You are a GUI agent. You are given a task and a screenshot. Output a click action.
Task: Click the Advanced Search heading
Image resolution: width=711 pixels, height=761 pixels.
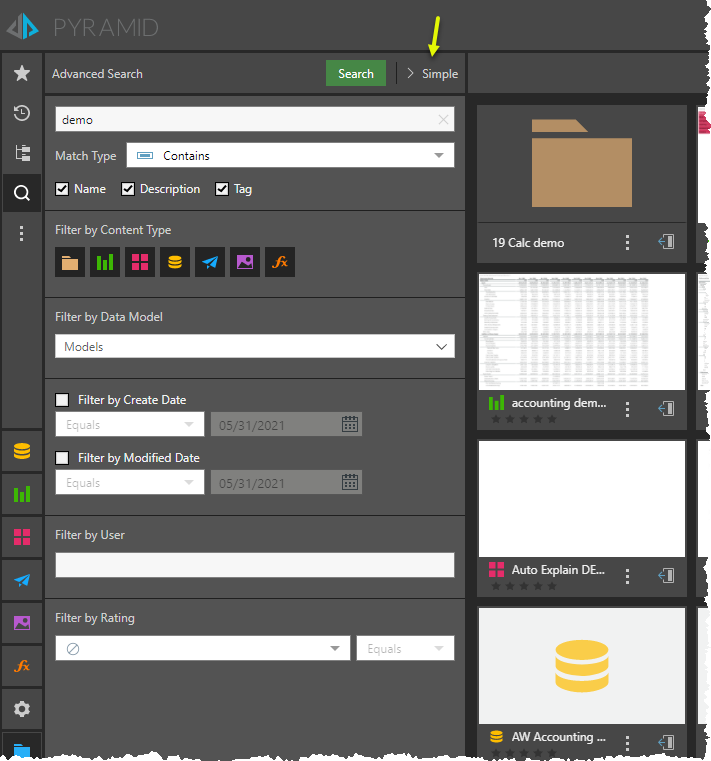97,74
